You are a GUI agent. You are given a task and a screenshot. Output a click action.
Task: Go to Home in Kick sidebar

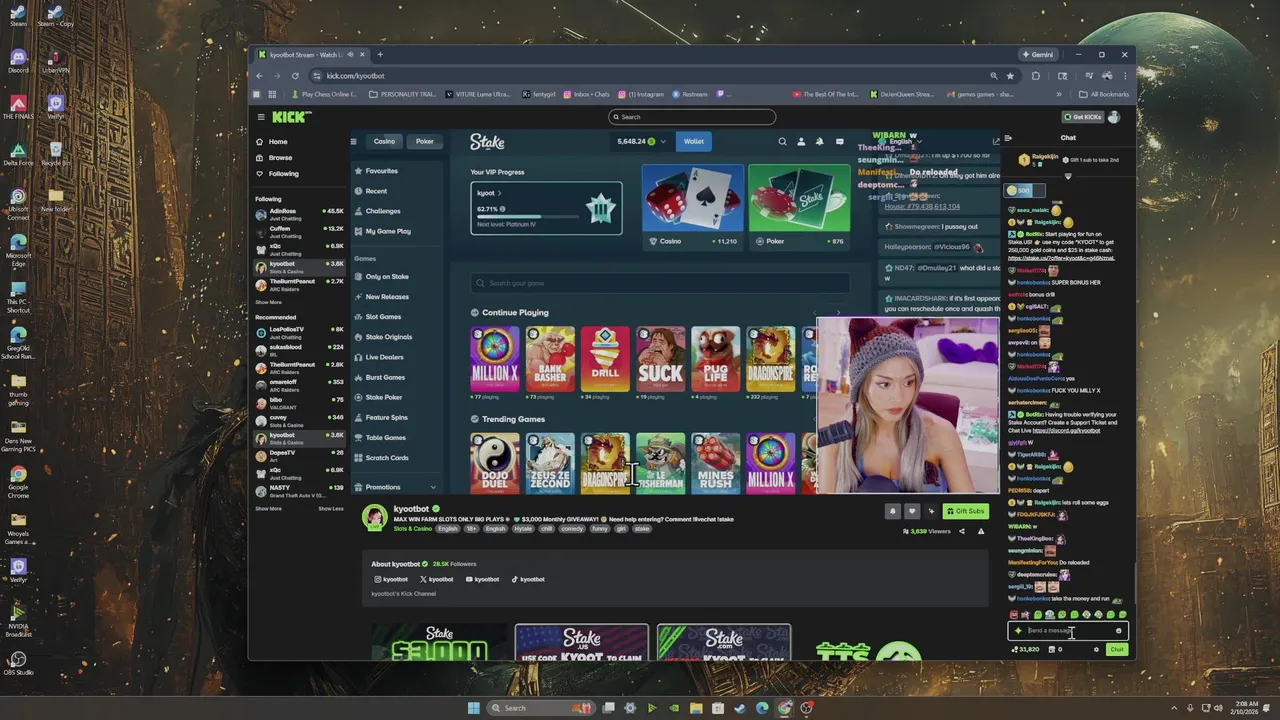click(x=270, y=142)
